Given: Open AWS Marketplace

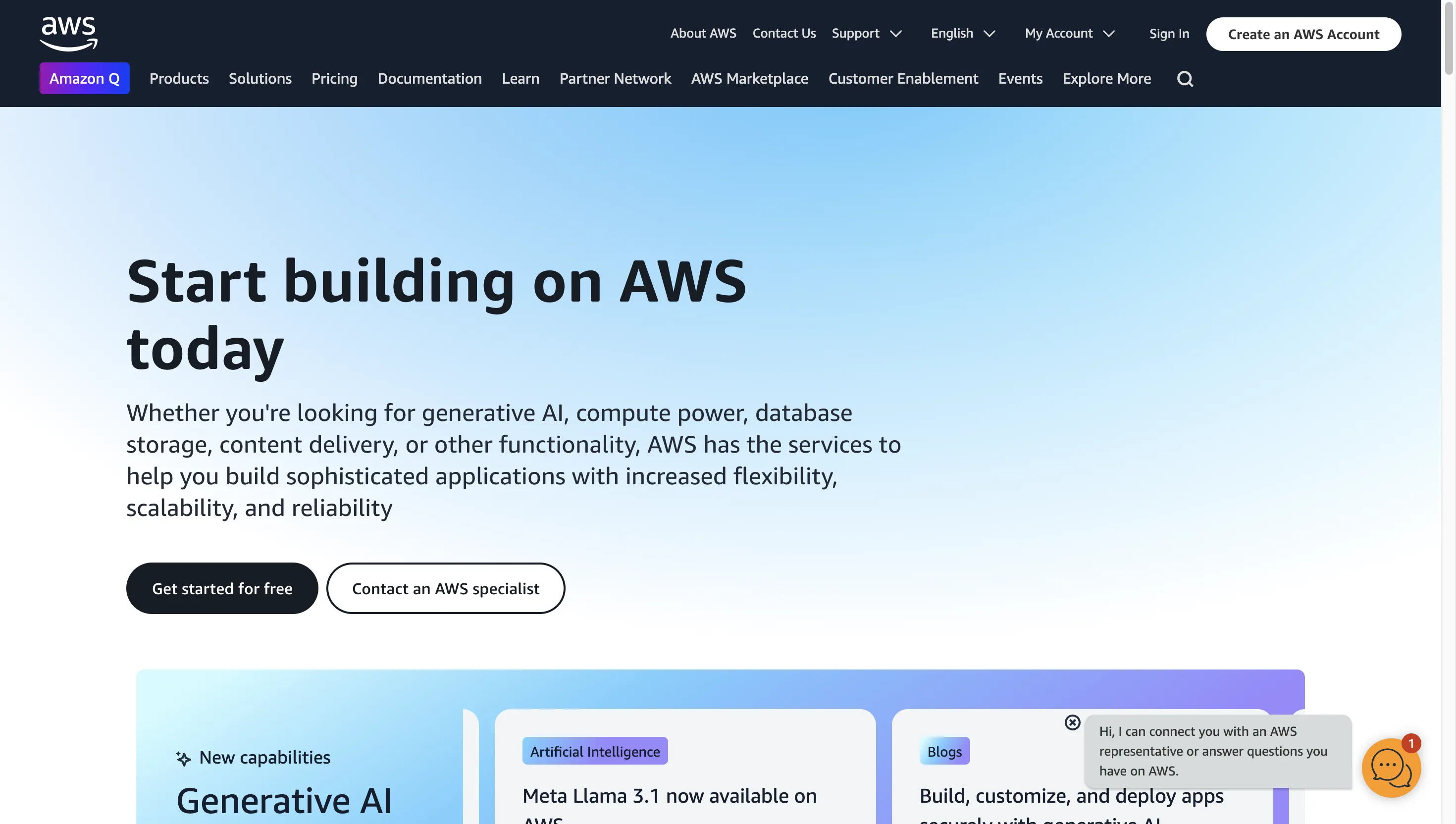Looking at the screenshot, I should (749, 79).
